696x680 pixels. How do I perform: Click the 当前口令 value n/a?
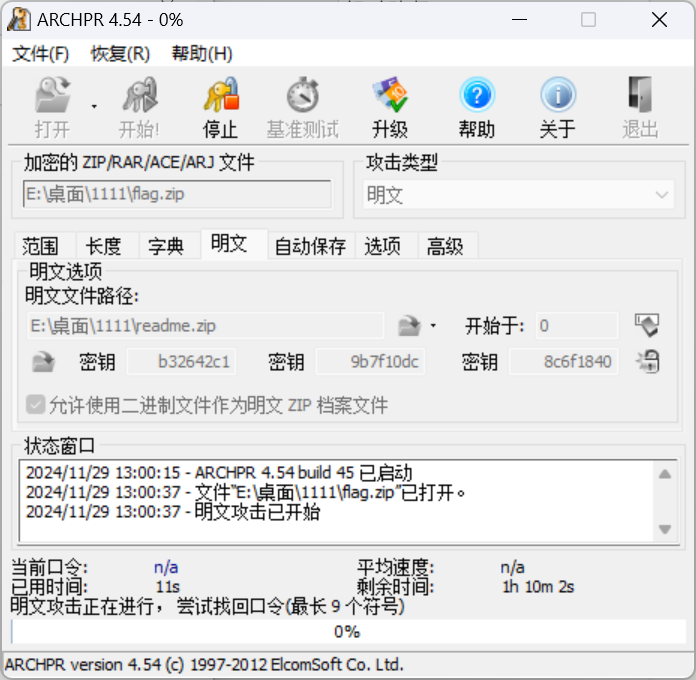tap(166, 567)
